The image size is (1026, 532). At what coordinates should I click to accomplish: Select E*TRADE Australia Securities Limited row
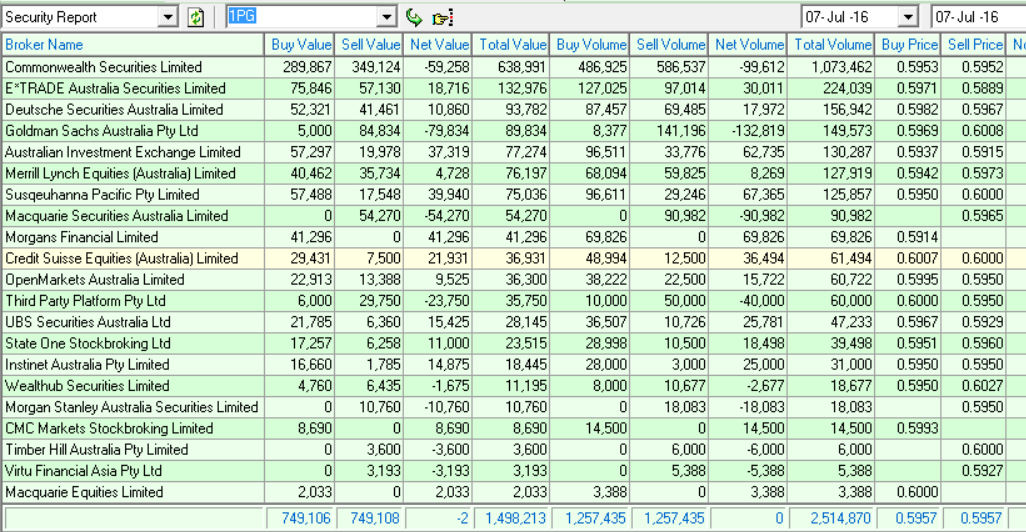pos(513,88)
